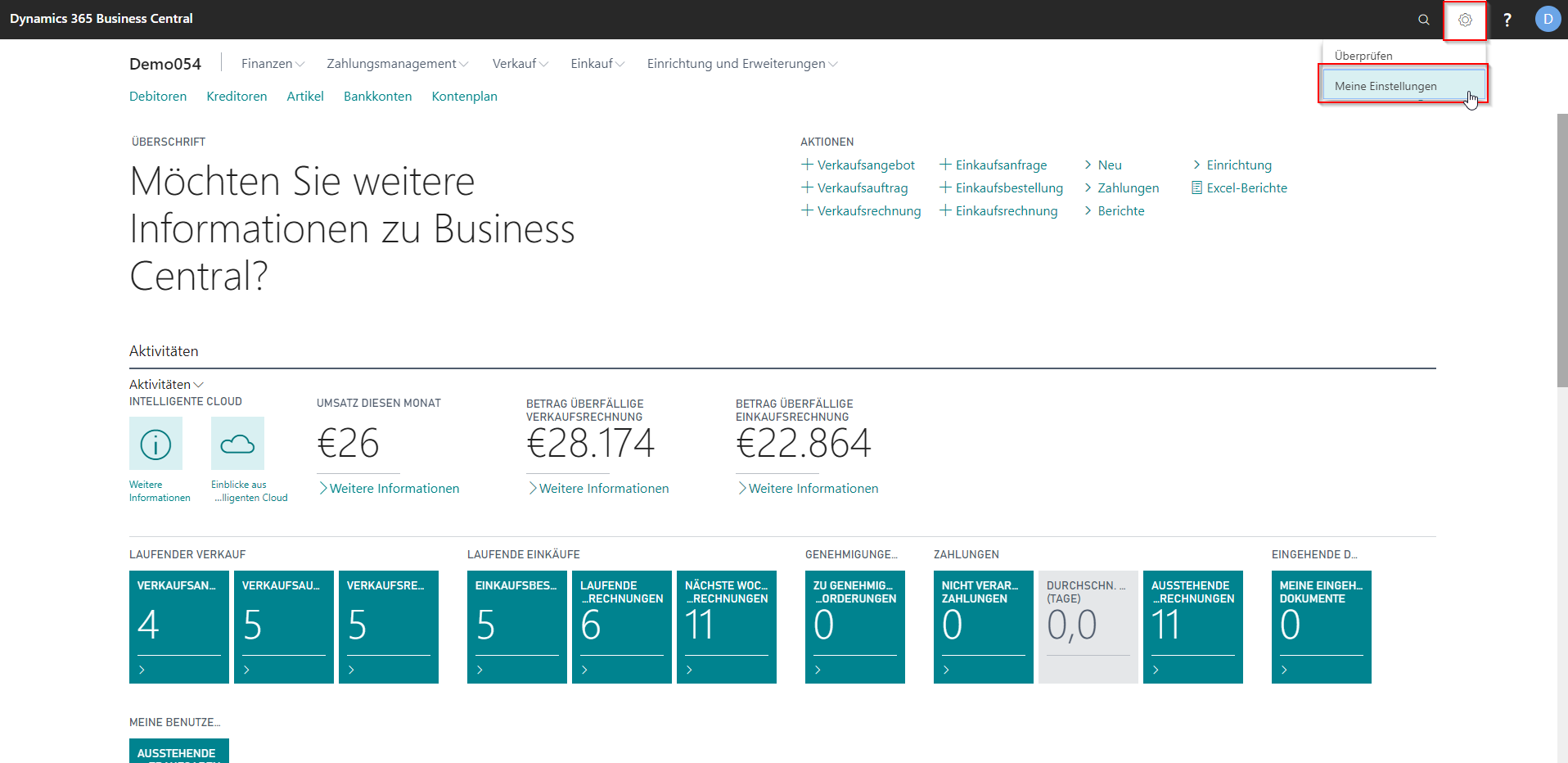This screenshot has height=763, width=1568.
Task: Expand the Verkauf menu
Action: (520, 63)
